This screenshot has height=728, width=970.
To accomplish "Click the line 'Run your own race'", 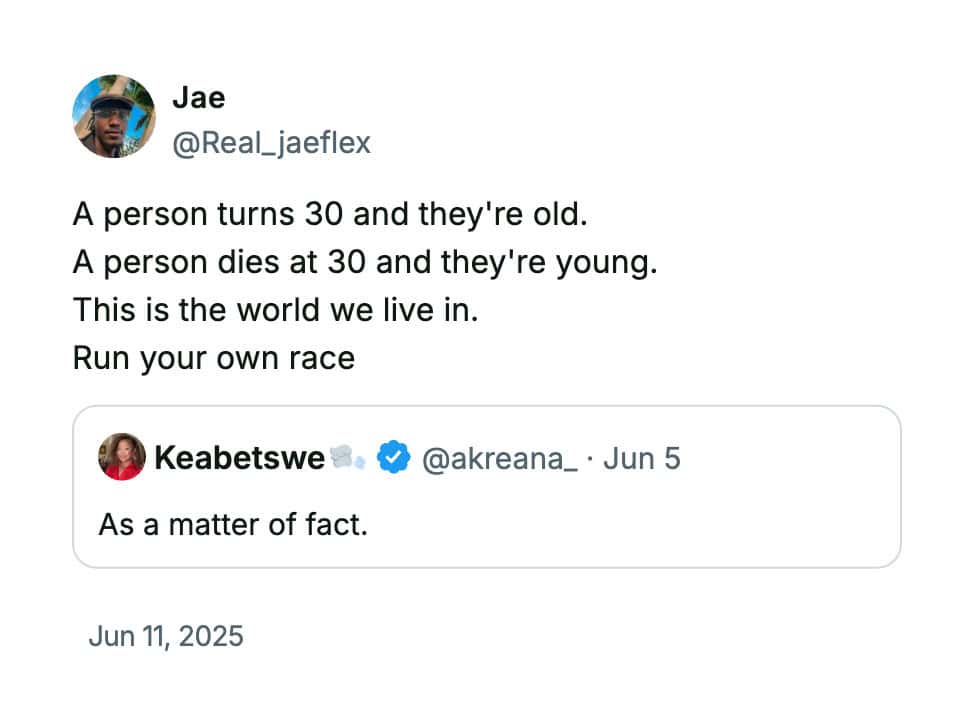I will point(214,358).
